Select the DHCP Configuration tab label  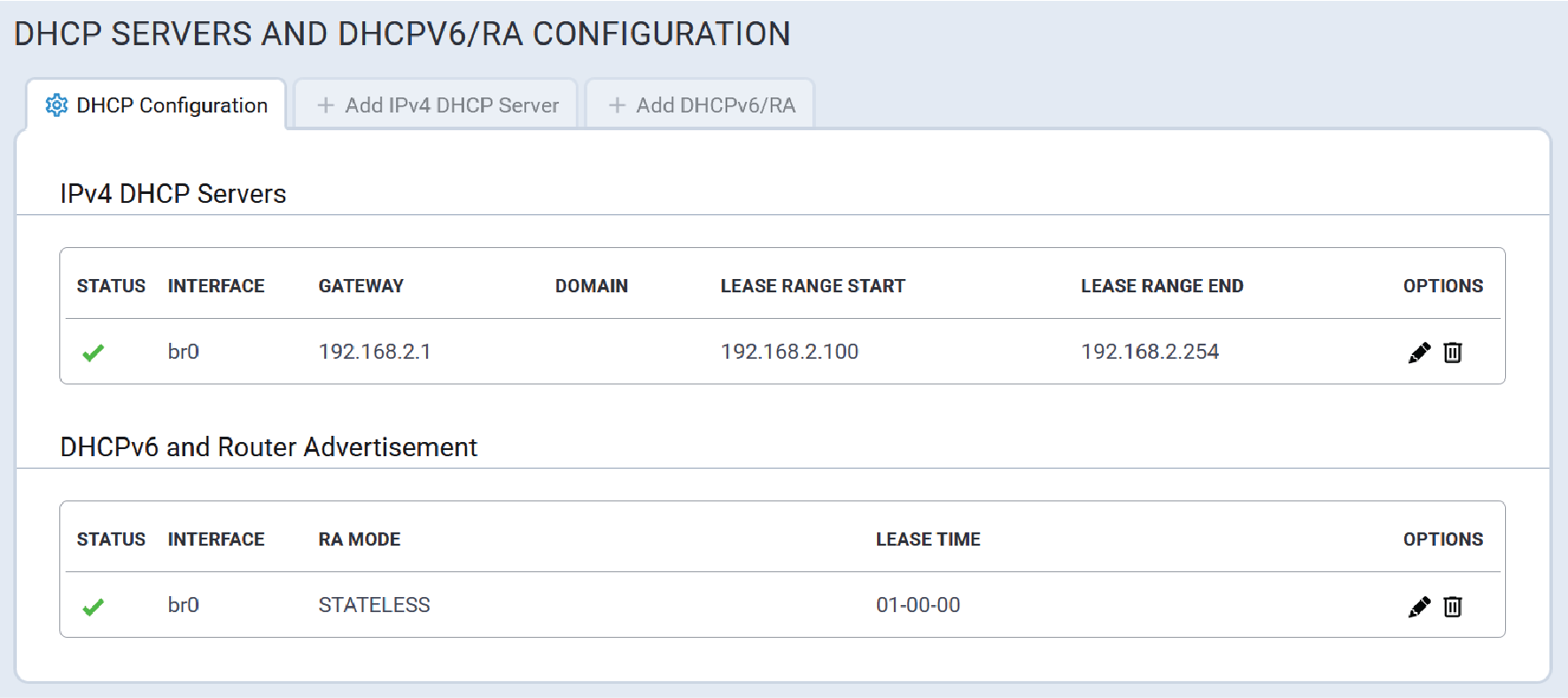tap(172, 105)
